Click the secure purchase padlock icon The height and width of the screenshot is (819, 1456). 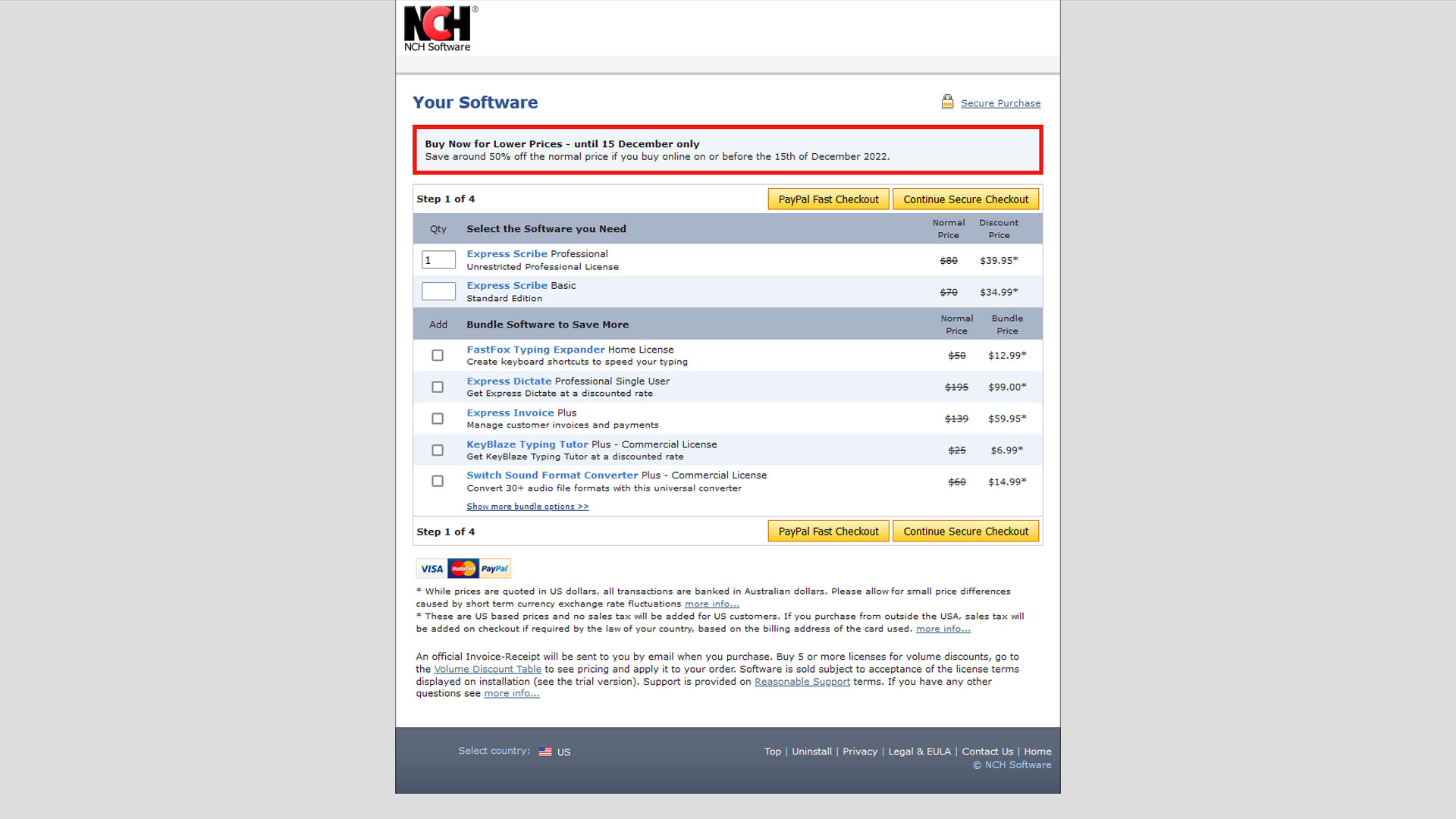(947, 102)
